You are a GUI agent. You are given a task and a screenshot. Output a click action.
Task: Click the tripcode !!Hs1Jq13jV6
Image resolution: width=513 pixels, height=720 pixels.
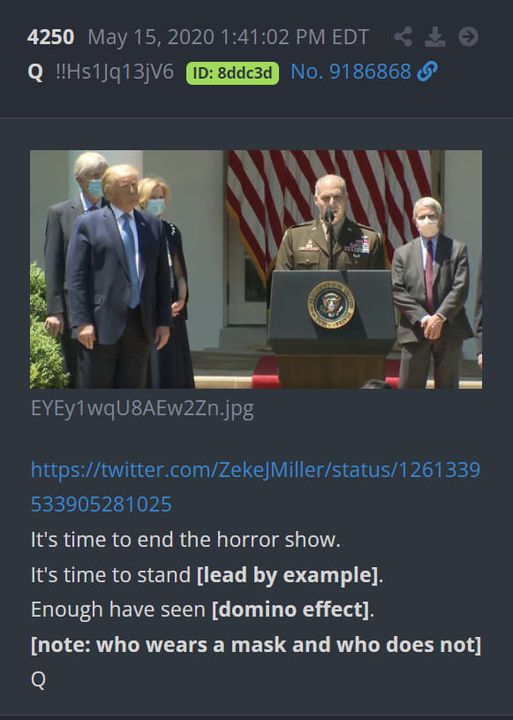[115, 72]
